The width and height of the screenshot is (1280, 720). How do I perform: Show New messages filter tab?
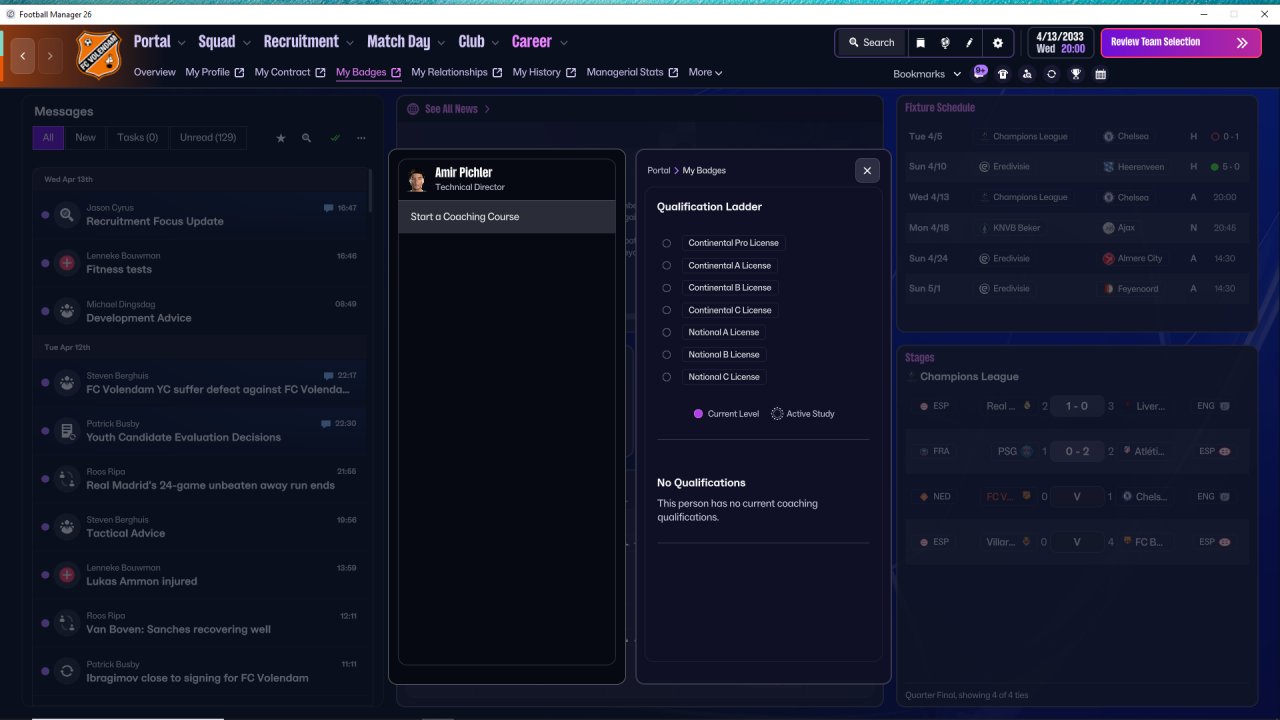pyautogui.click(x=86, y=138)
